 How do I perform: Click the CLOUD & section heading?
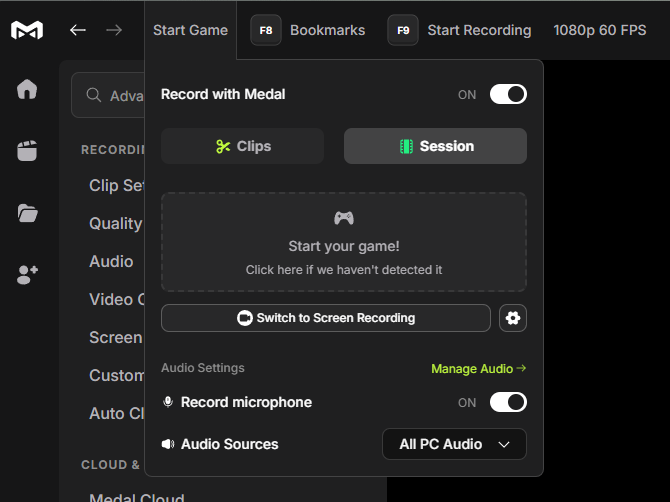click(x=110, y=465)
